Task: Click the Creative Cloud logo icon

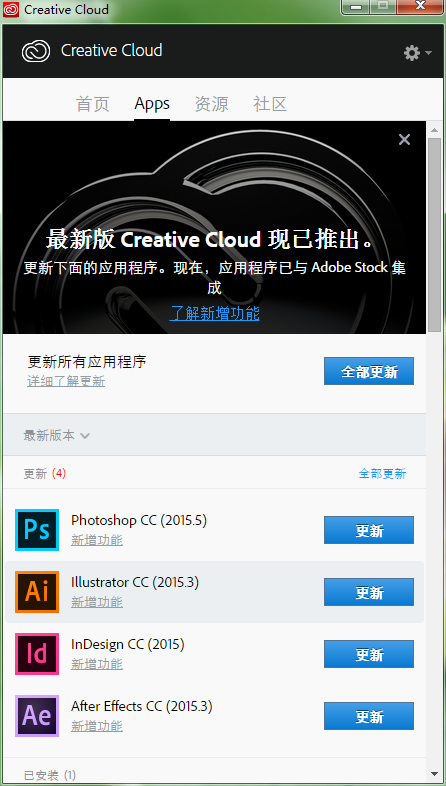Action: point(36,51)
